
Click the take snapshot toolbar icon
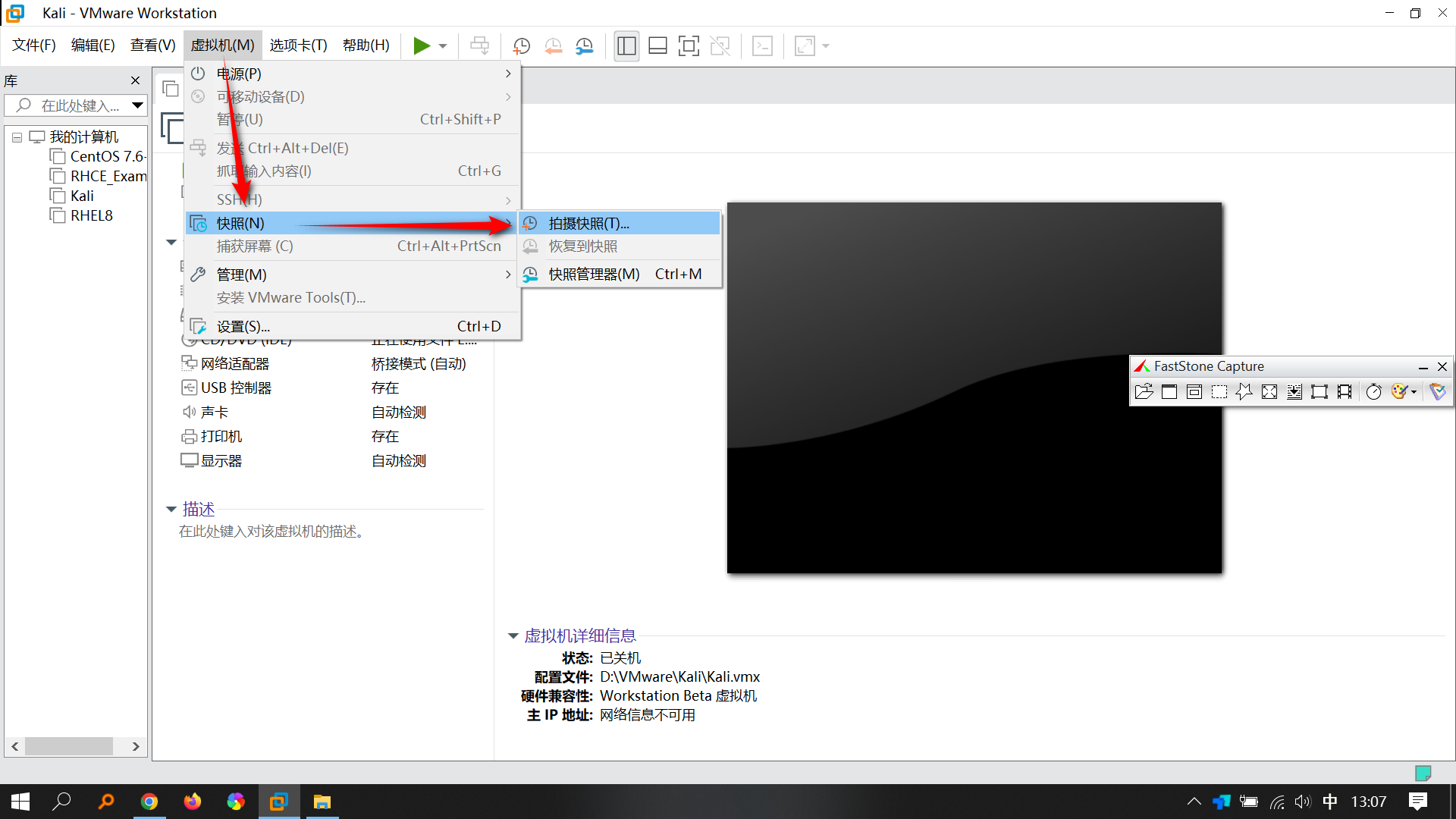(521, 46)
